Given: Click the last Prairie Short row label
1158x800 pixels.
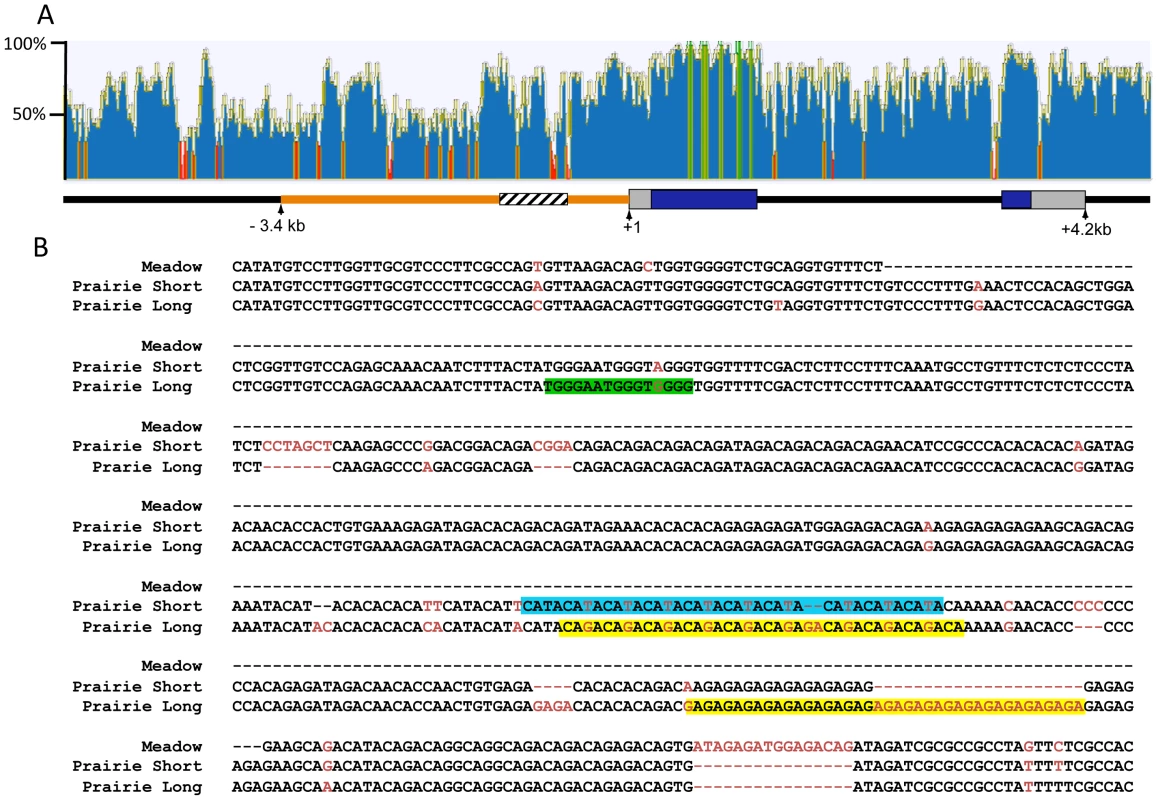Looking at the screenshot, I should tap(137, 767).
